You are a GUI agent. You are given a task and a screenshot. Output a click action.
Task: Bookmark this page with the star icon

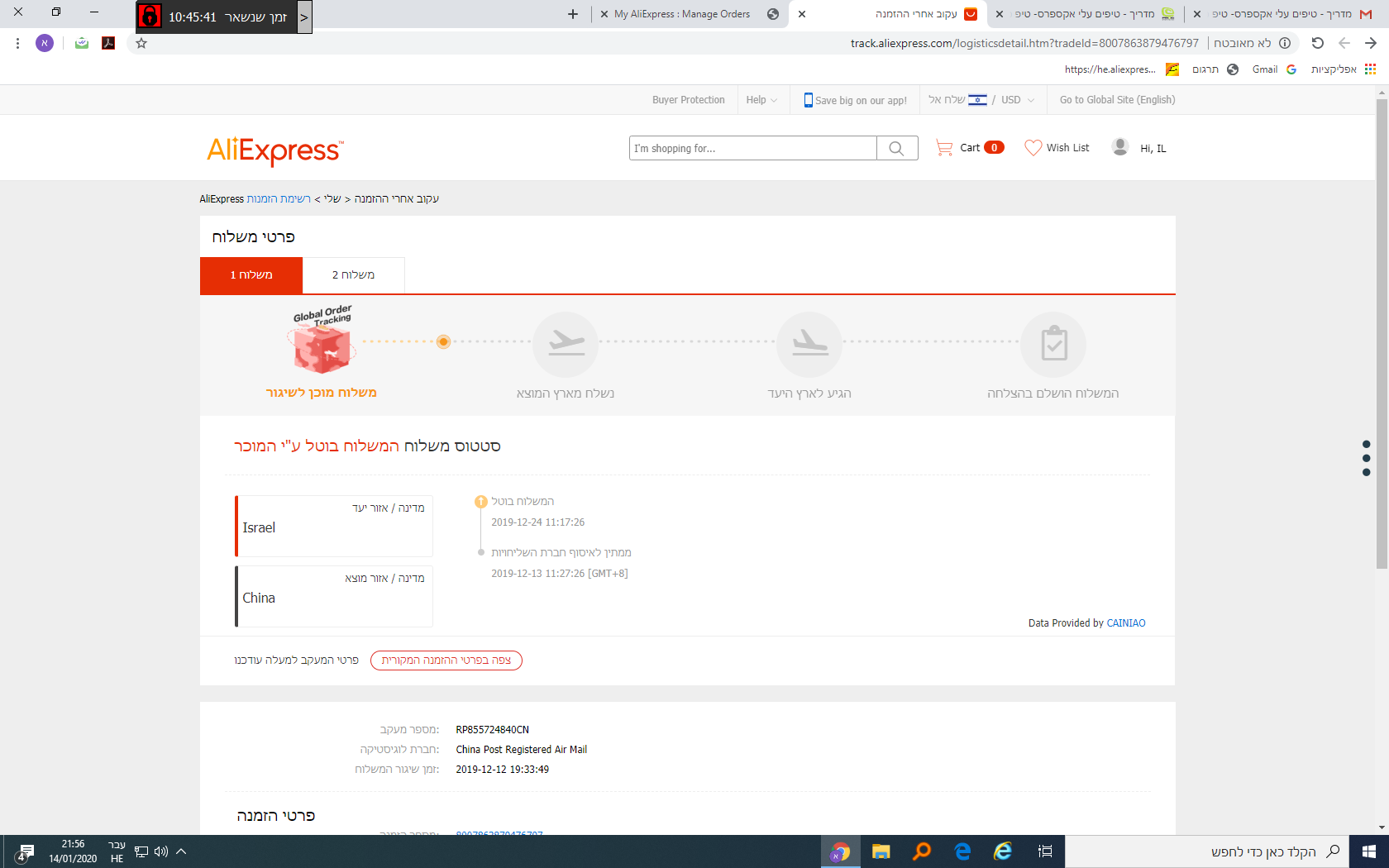[141, 43]
